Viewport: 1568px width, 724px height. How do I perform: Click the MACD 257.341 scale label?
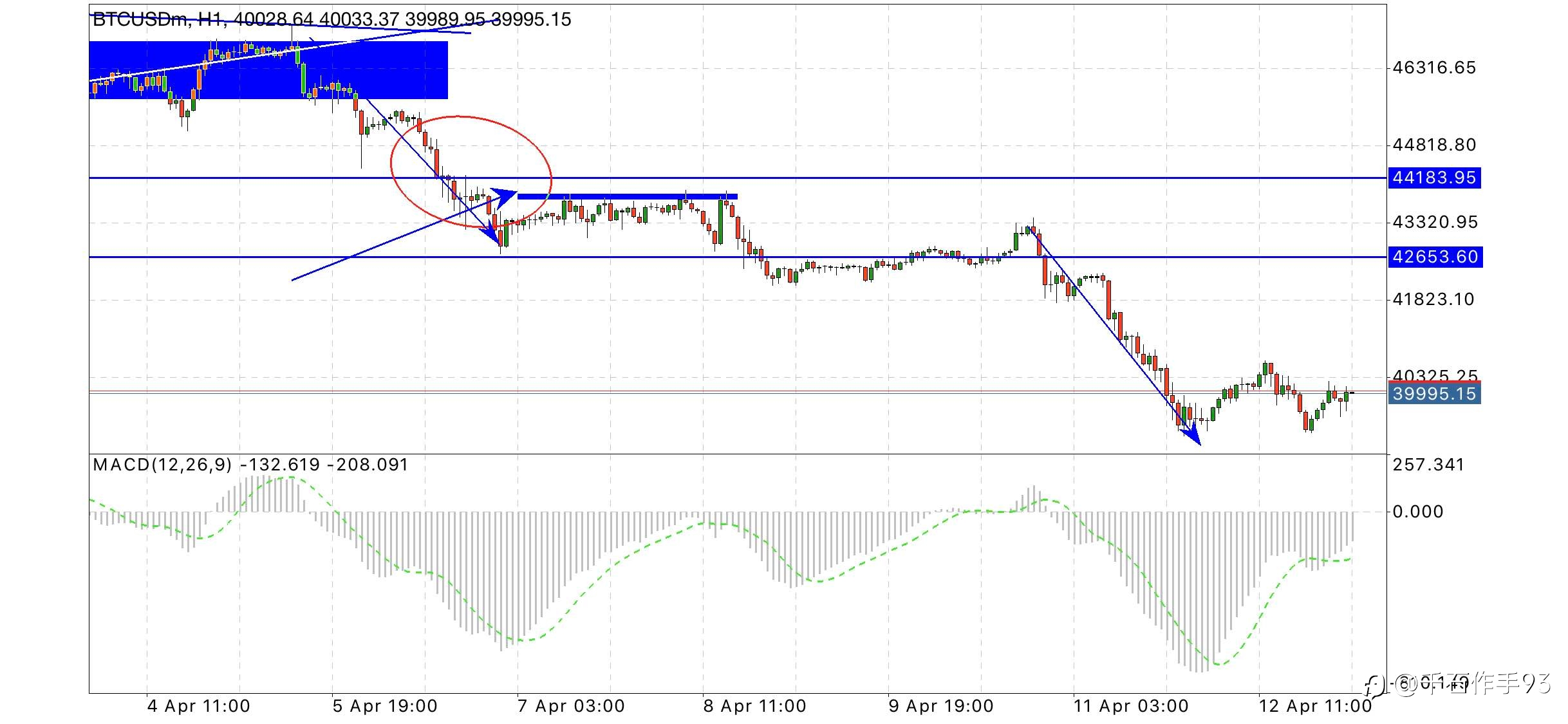(1428, 465)
